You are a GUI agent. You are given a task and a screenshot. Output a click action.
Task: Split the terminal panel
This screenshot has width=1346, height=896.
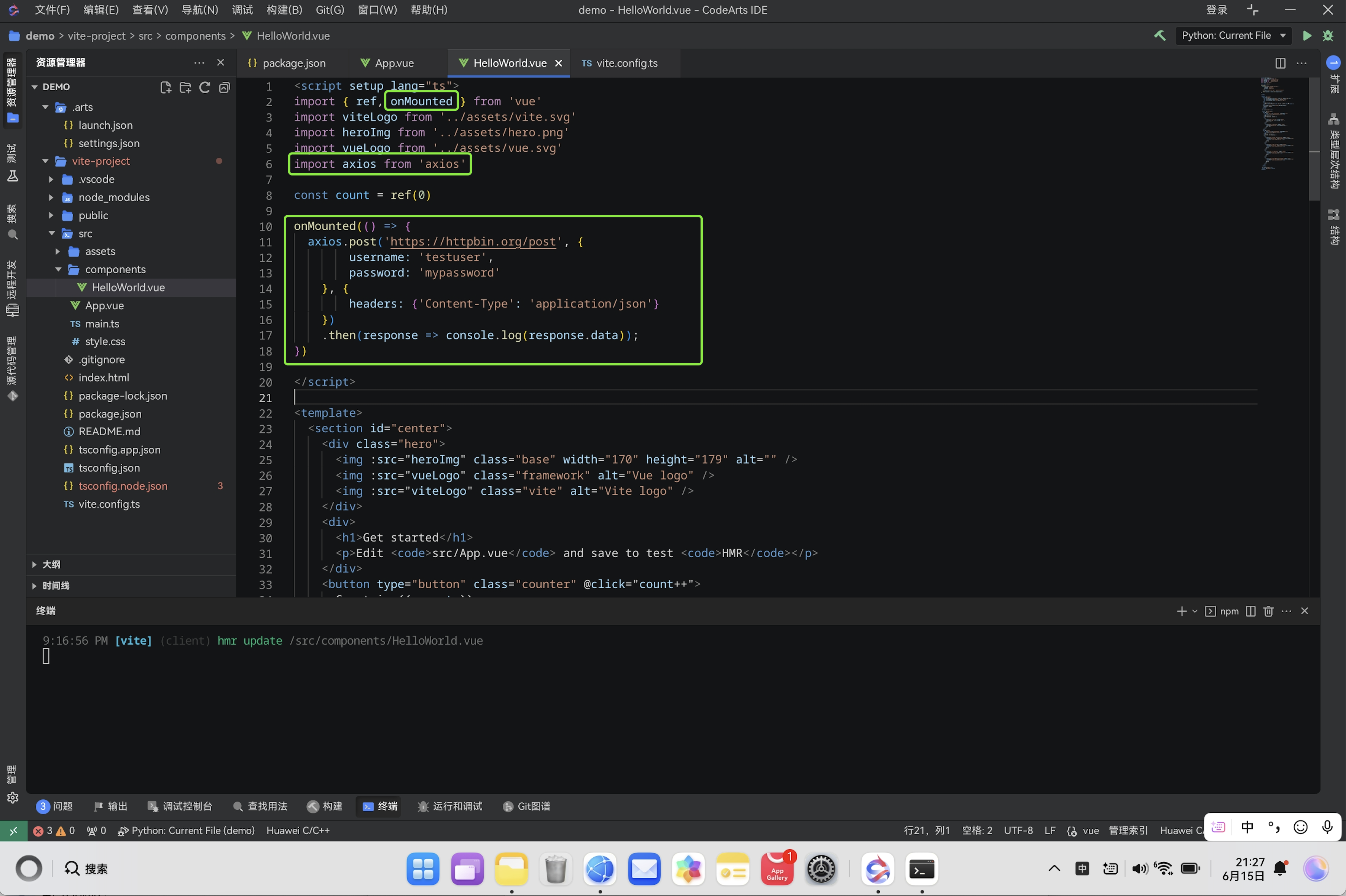tap(1250, 611)
